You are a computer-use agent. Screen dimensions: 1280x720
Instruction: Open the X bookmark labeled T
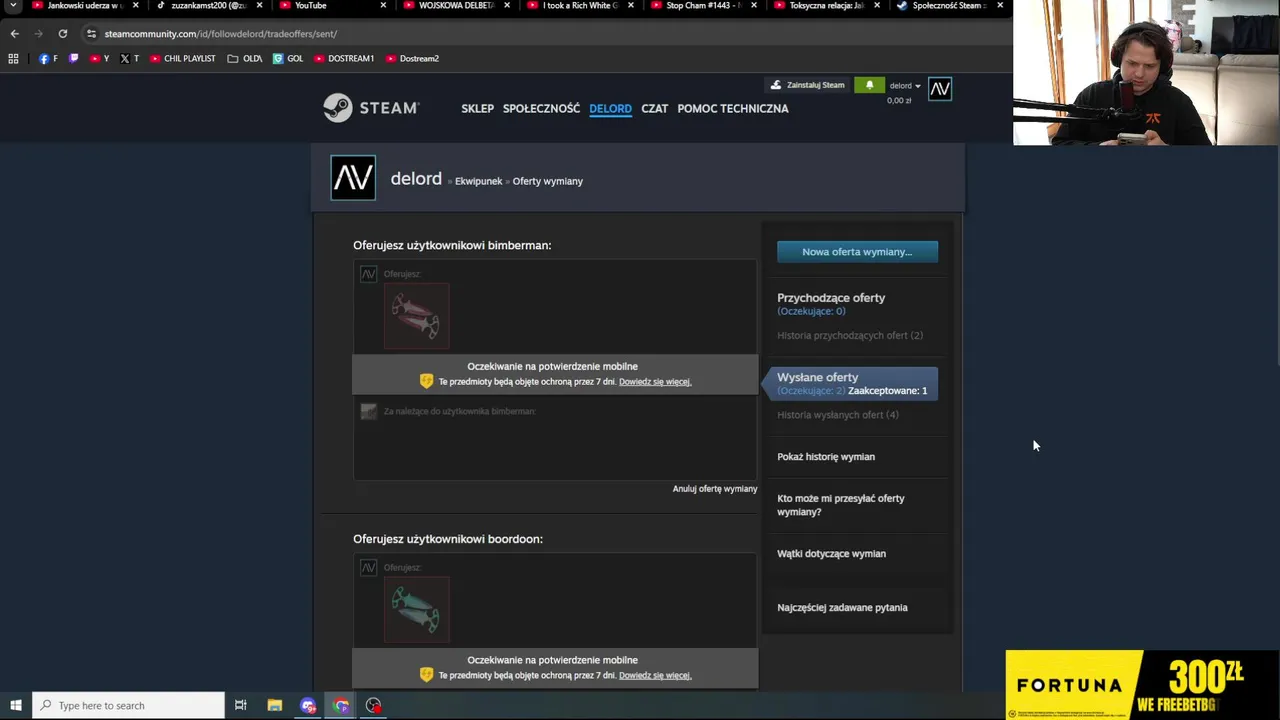coord(129,59)
